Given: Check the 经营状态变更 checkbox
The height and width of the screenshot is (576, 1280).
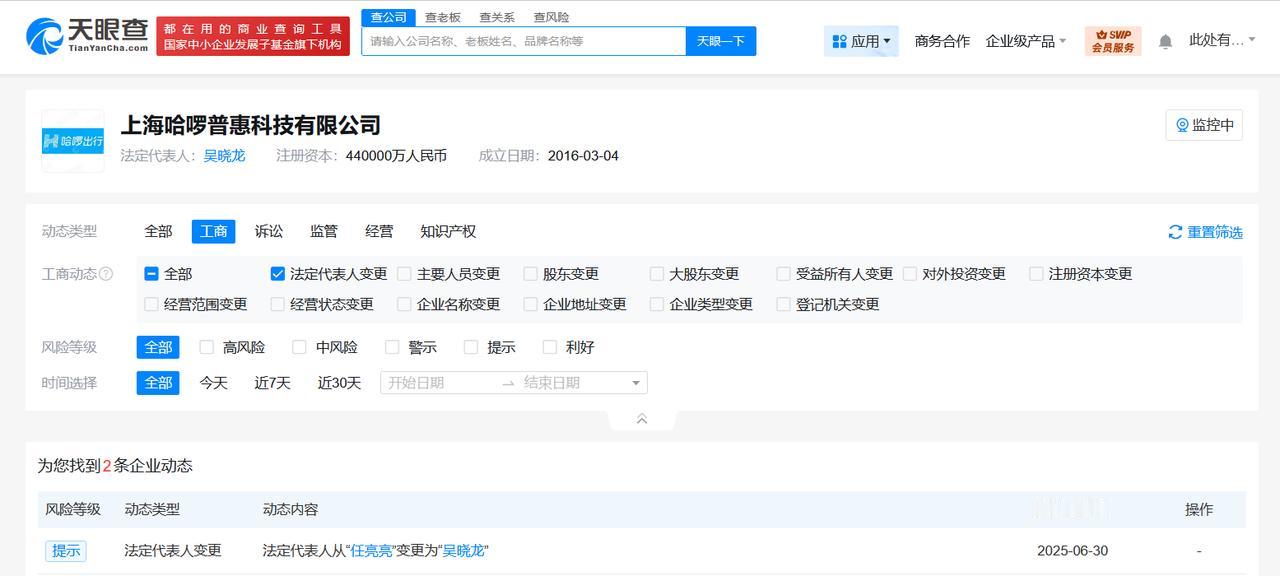Looking at the screenshot, I should coord(278,304).
